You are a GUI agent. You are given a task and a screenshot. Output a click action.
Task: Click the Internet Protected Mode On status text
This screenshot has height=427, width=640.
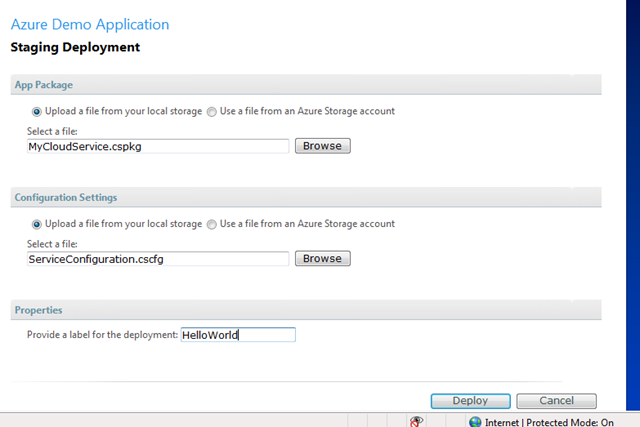549,422
